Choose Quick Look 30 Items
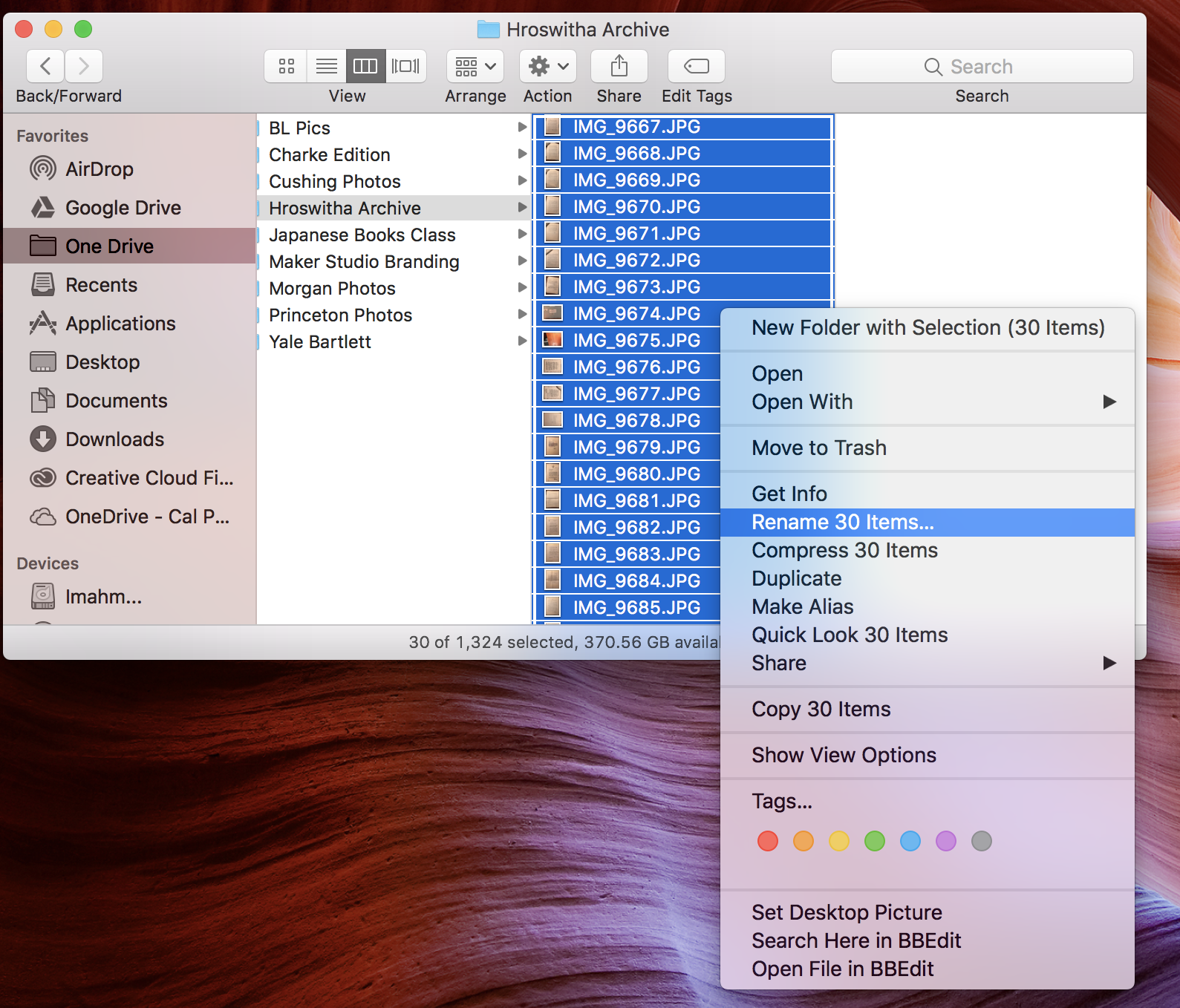Viewport: 1180px width, 1008px height. [x=928, y=635]
